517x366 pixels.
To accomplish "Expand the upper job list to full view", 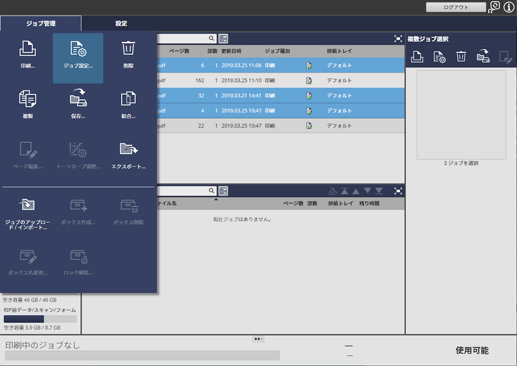I will point(398,39).
